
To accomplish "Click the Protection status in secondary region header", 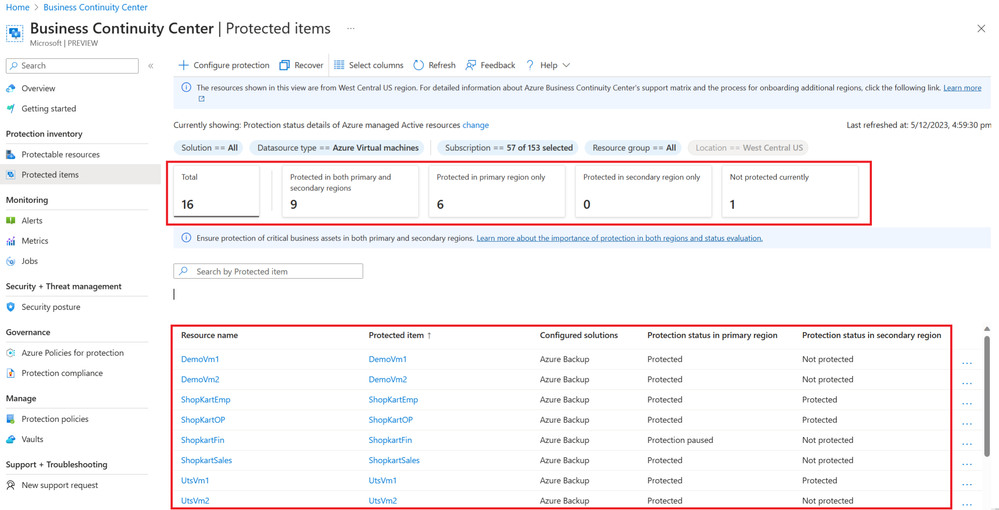I will [x=872, y=335].
